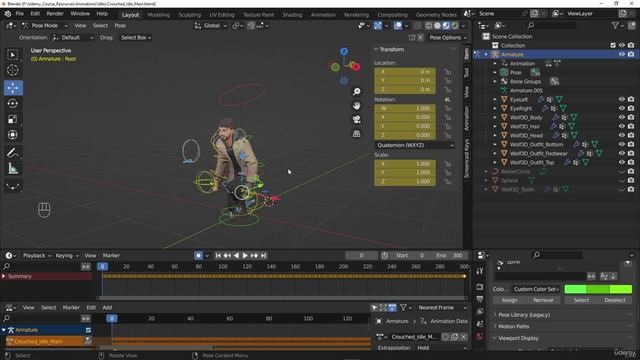Viewport: 640px width, 360px height.
Task: Open the File menu
Action: click(x=19, y=13)
